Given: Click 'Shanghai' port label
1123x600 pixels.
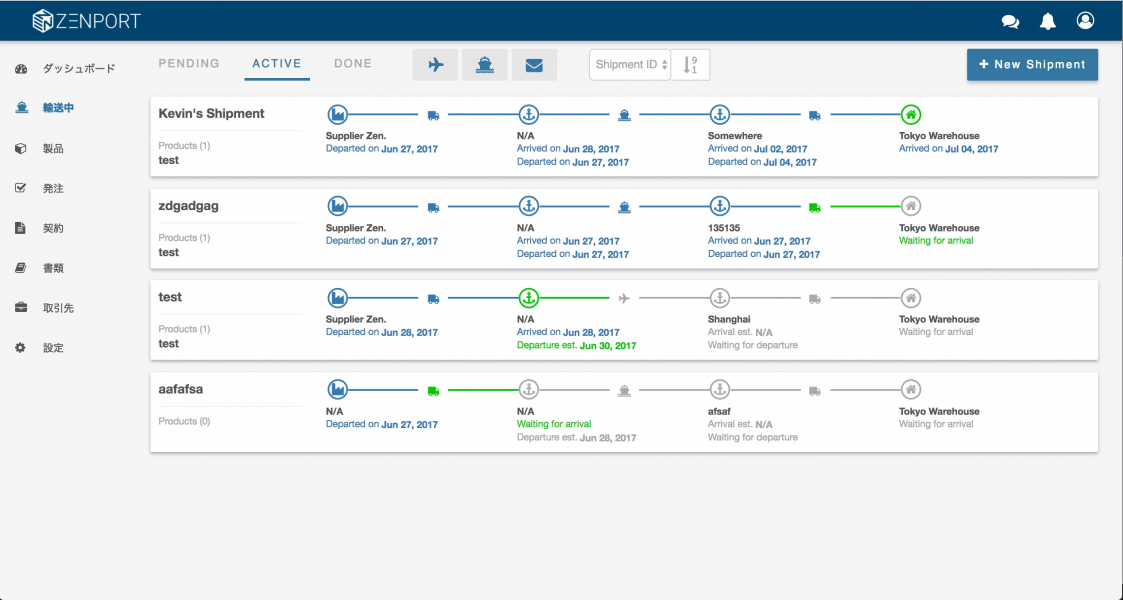Looking at the screenshot, I should (x=729, y=319).
